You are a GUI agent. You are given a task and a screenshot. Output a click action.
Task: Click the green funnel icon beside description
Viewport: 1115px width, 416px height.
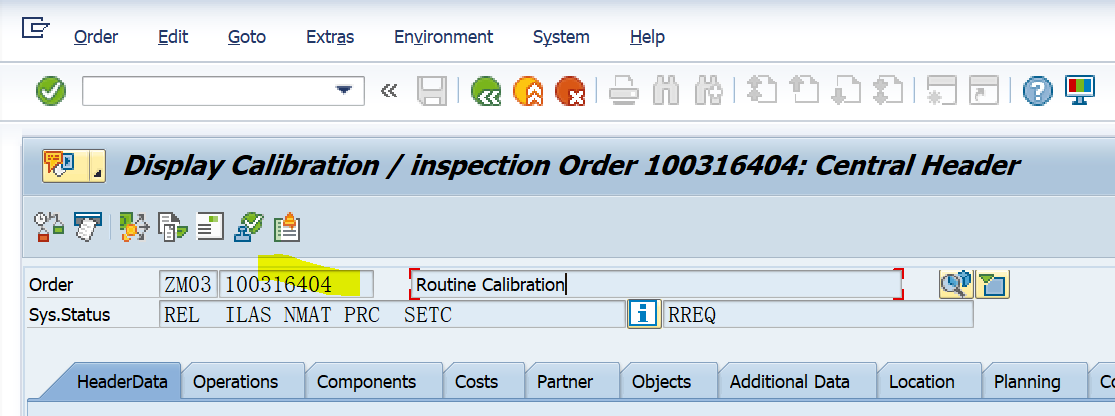(993, 284)
